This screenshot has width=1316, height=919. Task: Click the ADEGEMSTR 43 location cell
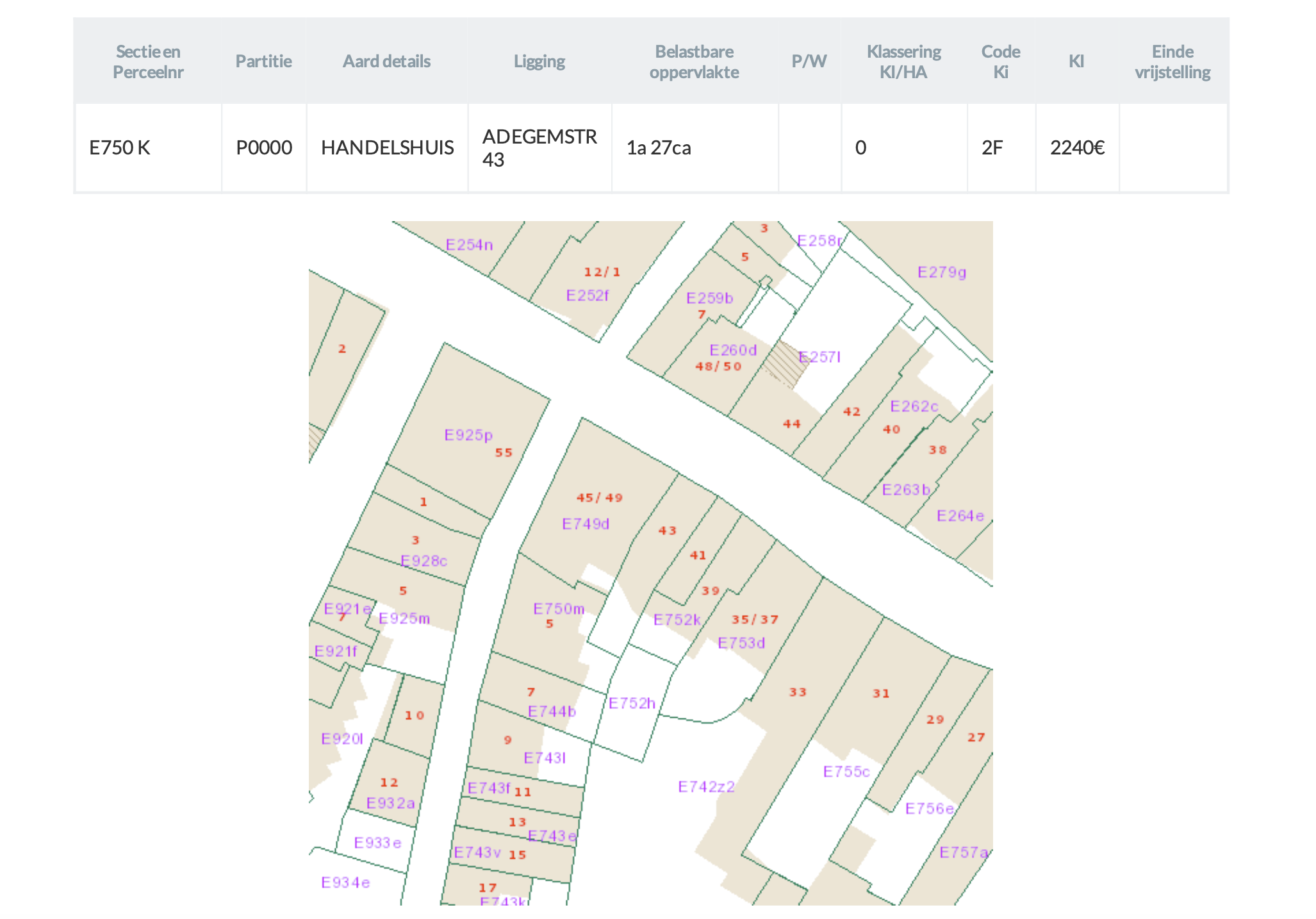point(539,148)
